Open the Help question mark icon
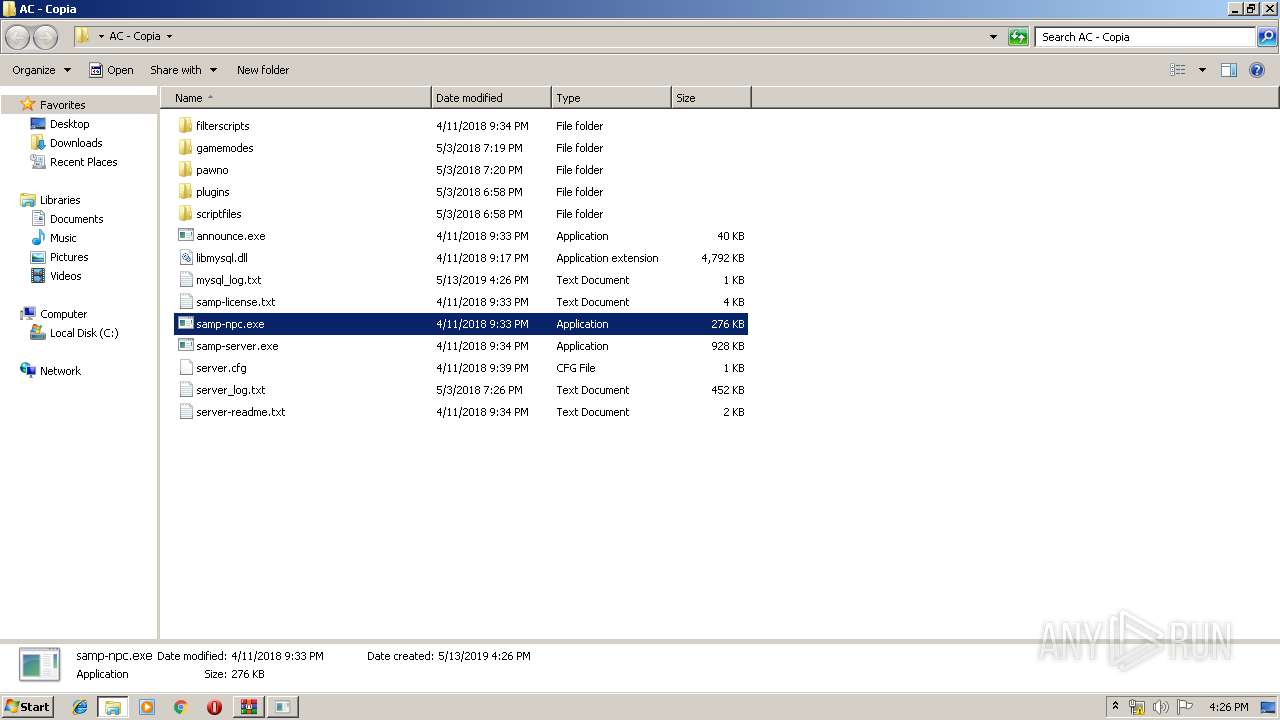Viewport: 1280px width, 720px height. point(1258,70)
